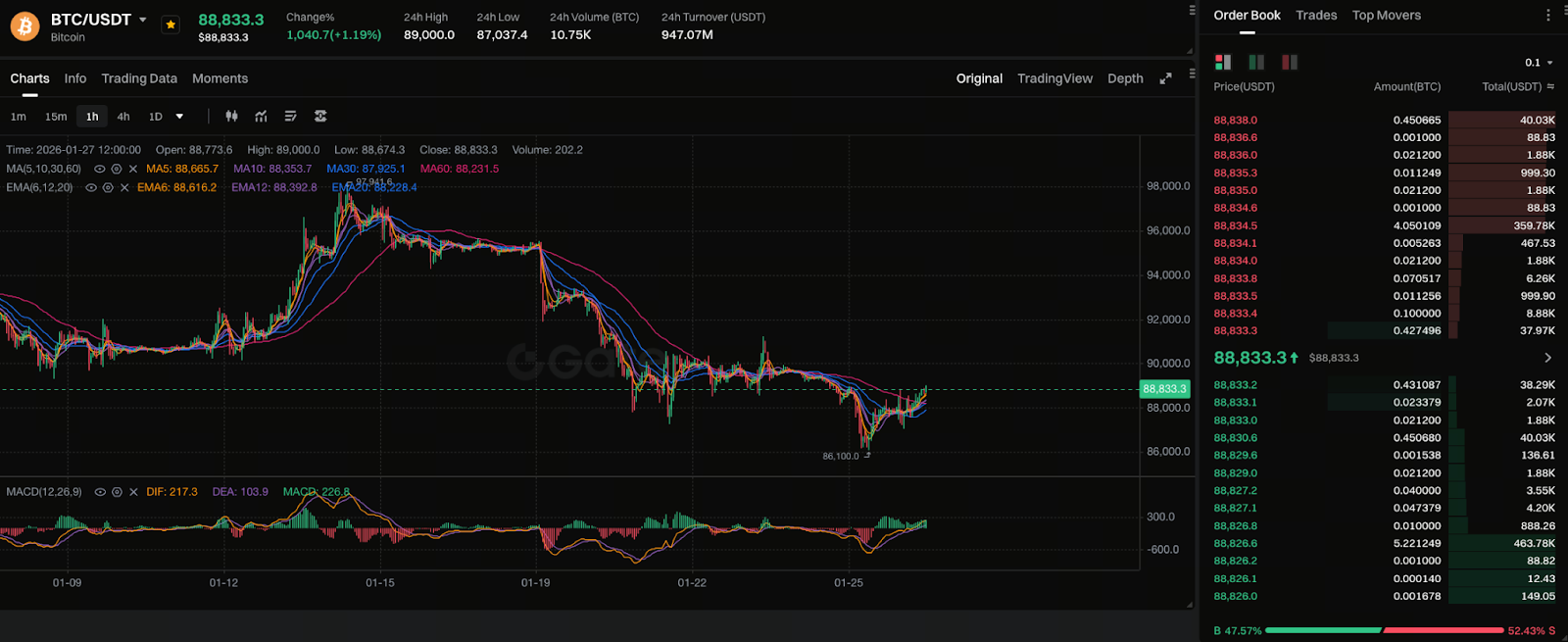
Task: Click the buy/sell ratio bar
Action: click(x=1384, y=630)
